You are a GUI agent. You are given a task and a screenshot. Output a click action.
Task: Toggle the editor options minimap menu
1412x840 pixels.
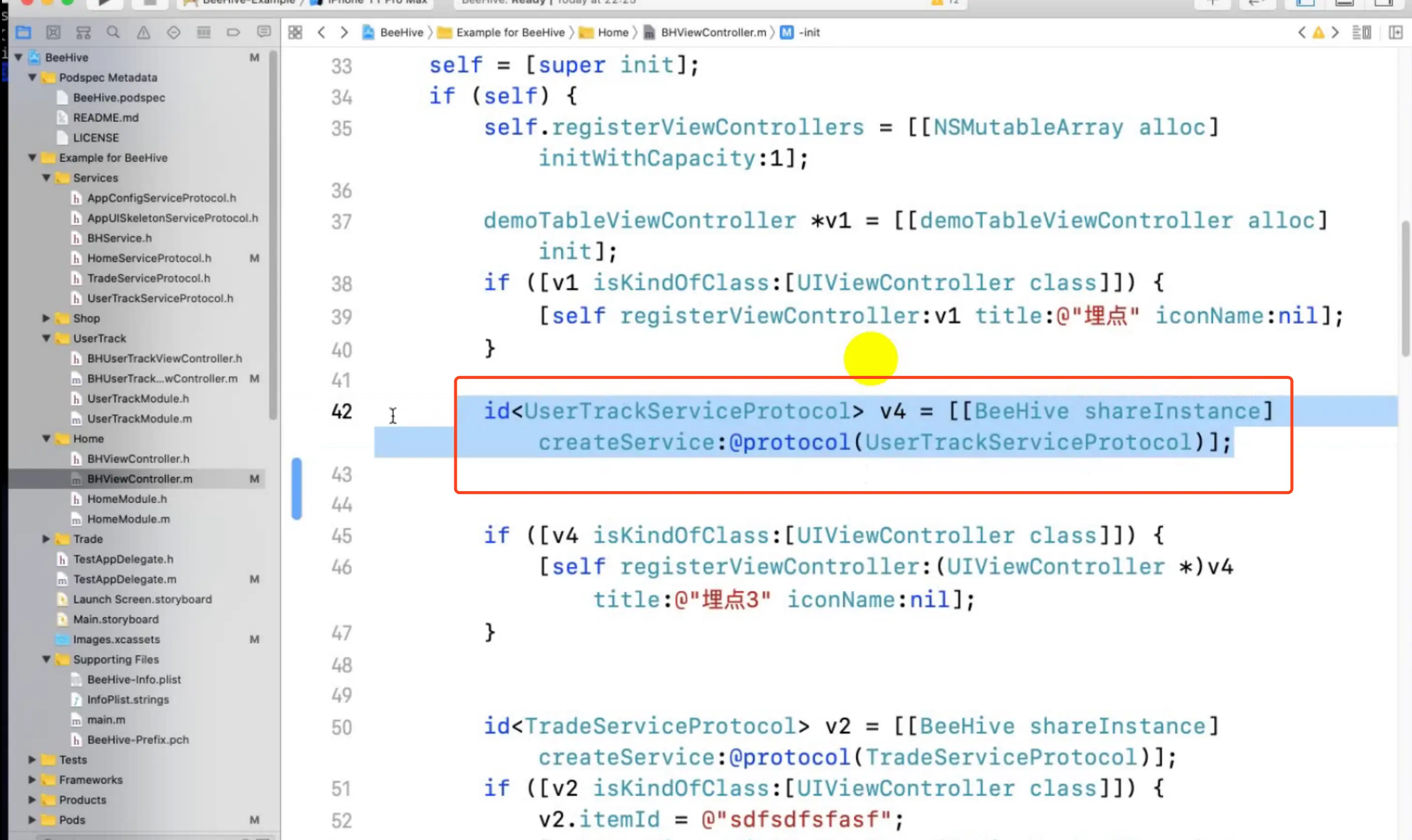point(1361,32)
